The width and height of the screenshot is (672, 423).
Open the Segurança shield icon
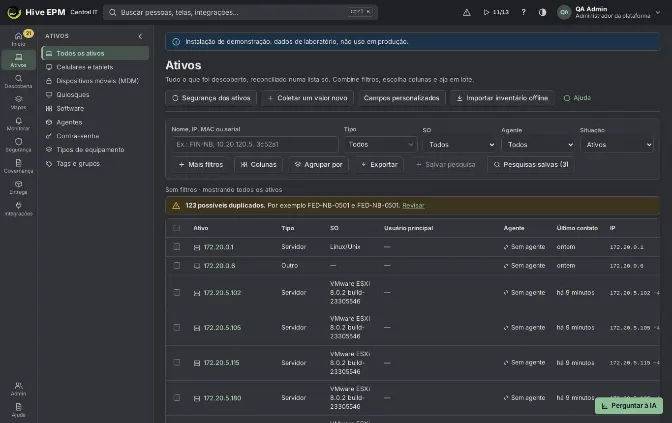click(18, 141)
